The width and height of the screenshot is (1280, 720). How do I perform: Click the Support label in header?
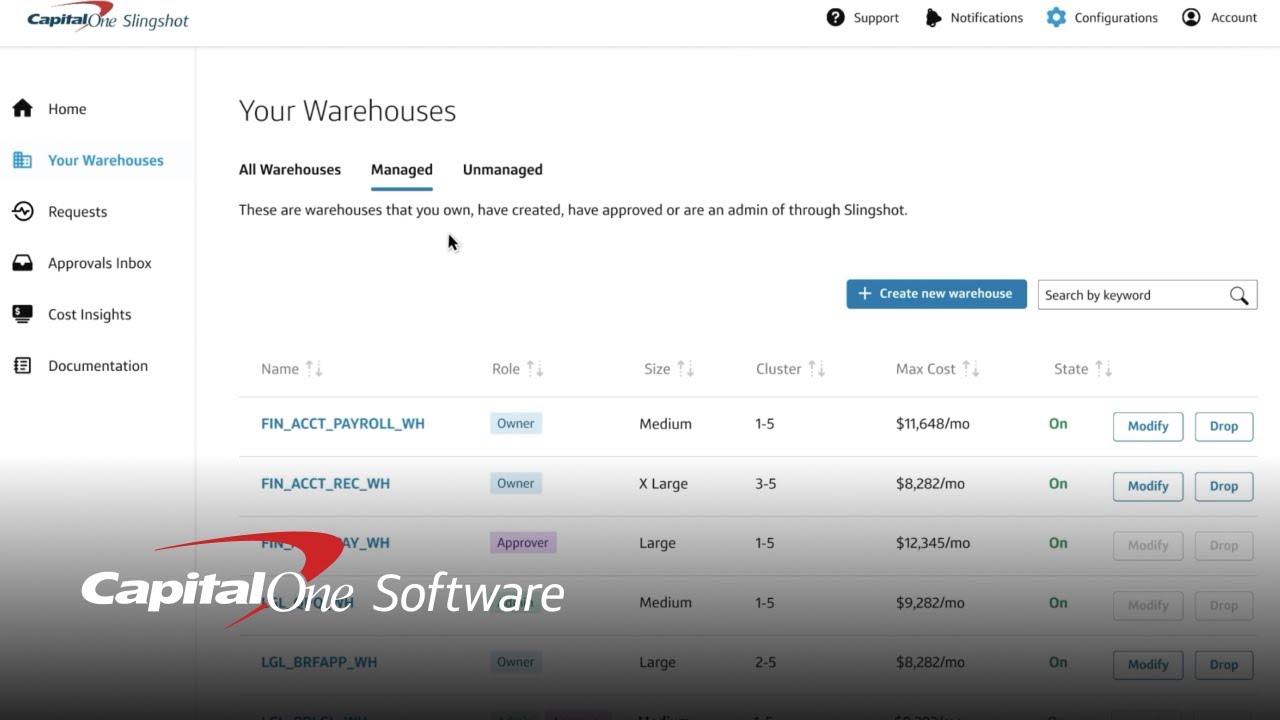(x=876, y=18)
